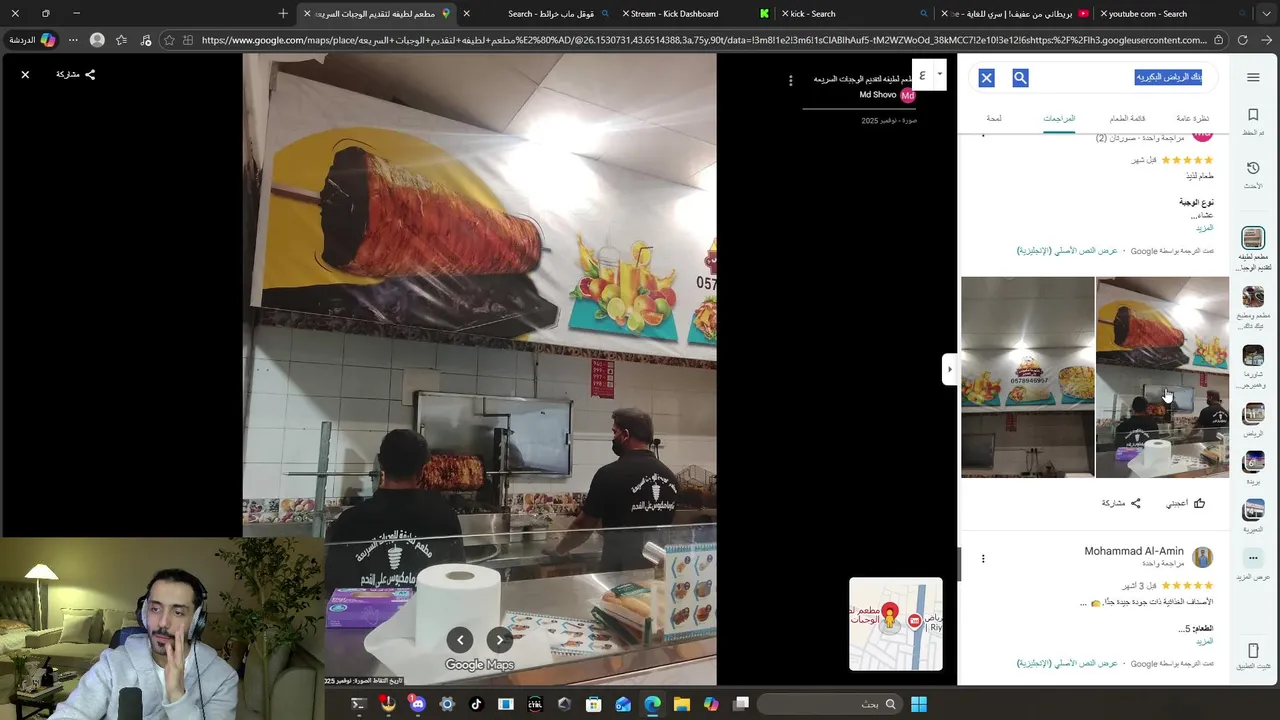
Task: Open Copilot chat الدردشة button
Action: [31, 40]
